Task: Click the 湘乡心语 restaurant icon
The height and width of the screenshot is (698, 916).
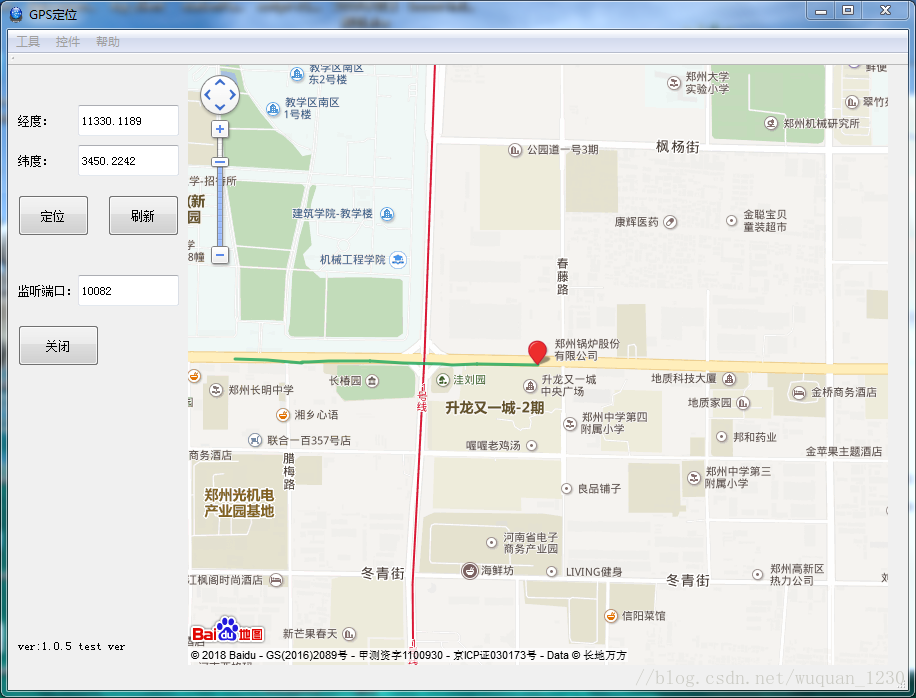Action: (x=283, y=415)
